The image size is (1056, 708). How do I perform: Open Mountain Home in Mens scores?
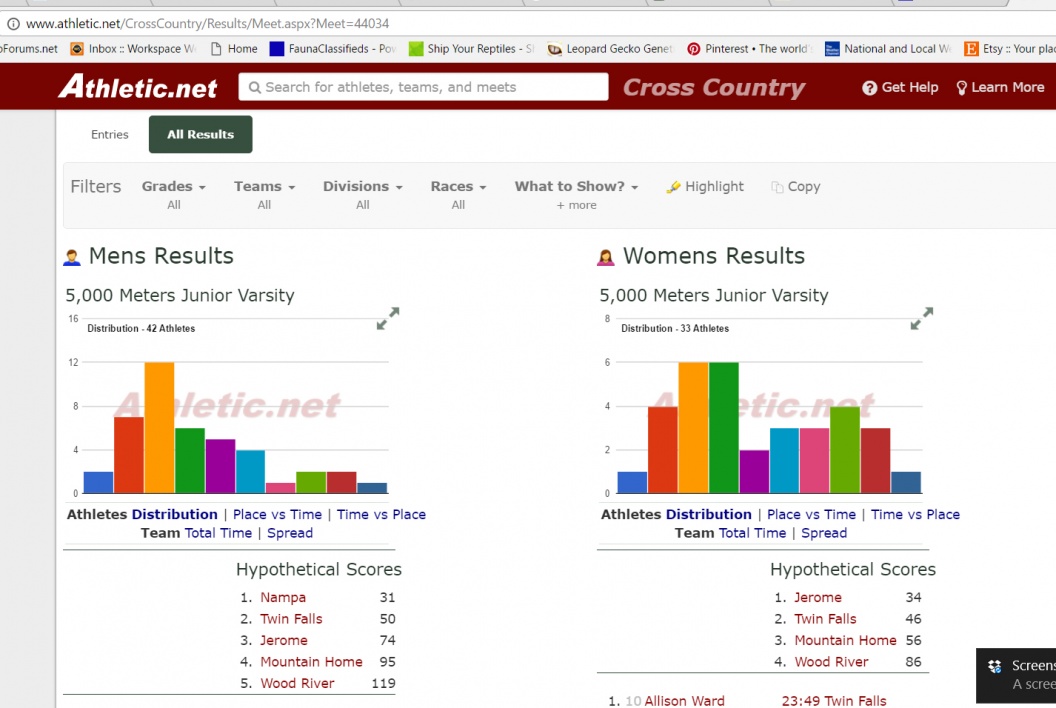311,662
